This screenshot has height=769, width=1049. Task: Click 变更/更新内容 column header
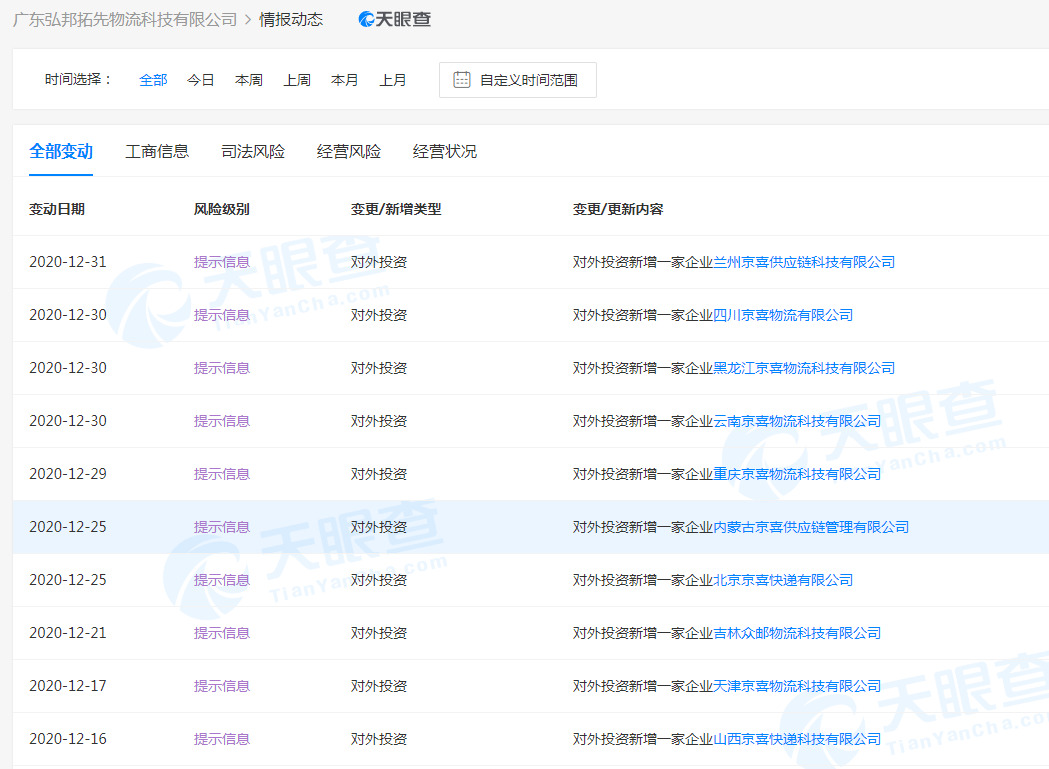(618, 209)
